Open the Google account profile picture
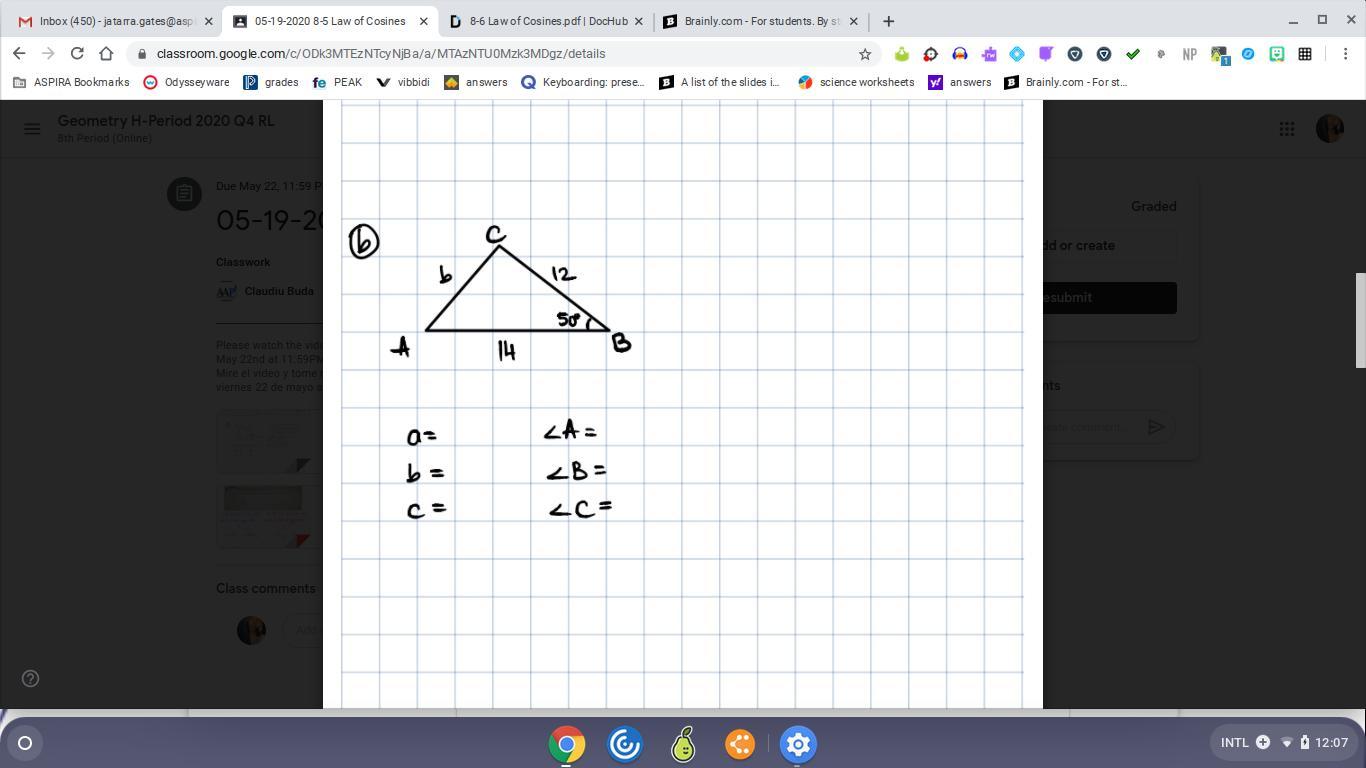Viewport: 1366px width, 768px height. 1330,128
